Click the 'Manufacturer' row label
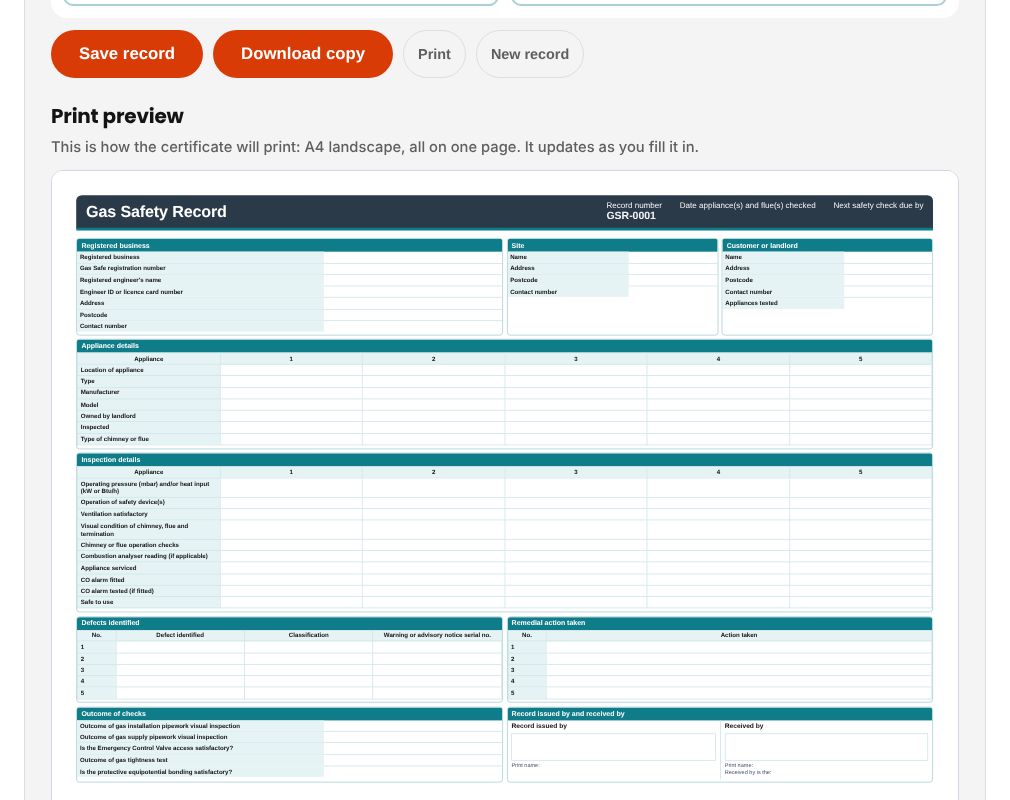The width and height of the screenshot is (1010, 800). pos(100,392)
